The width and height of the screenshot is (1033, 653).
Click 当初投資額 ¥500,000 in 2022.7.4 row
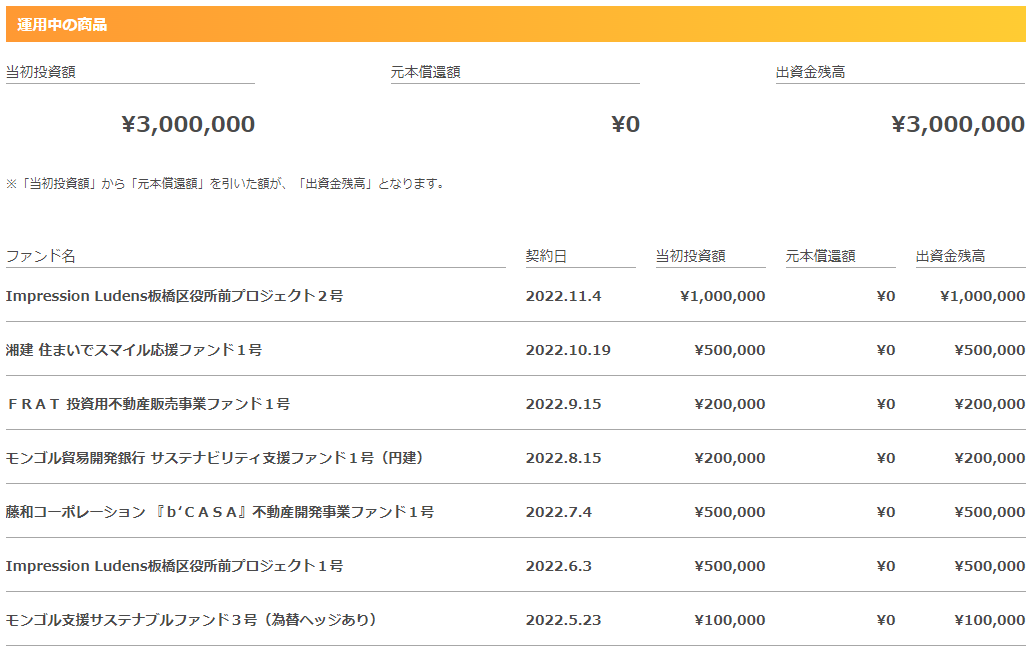click(x=730, y=512)
